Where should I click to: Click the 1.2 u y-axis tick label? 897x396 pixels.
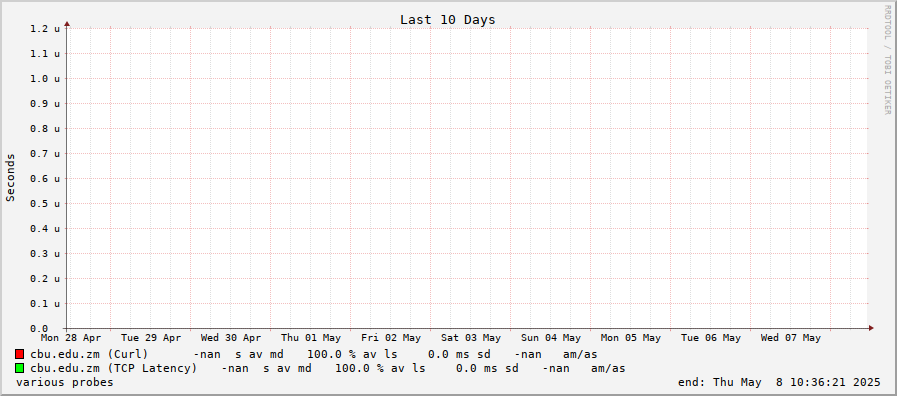tap(45, 28)
